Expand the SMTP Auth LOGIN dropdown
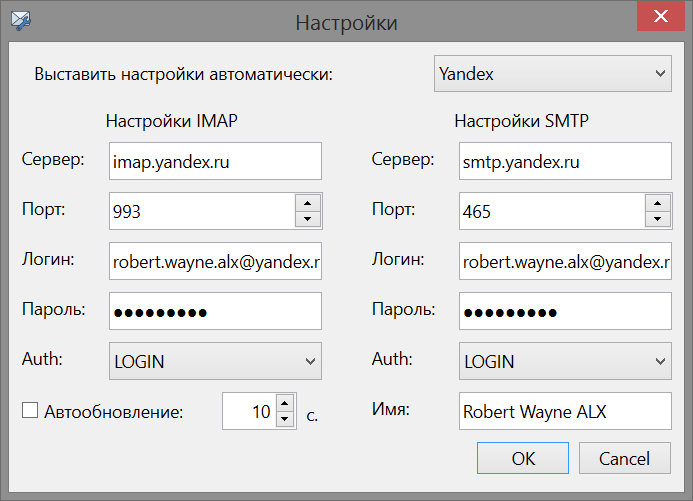 [x=565, y=361]
